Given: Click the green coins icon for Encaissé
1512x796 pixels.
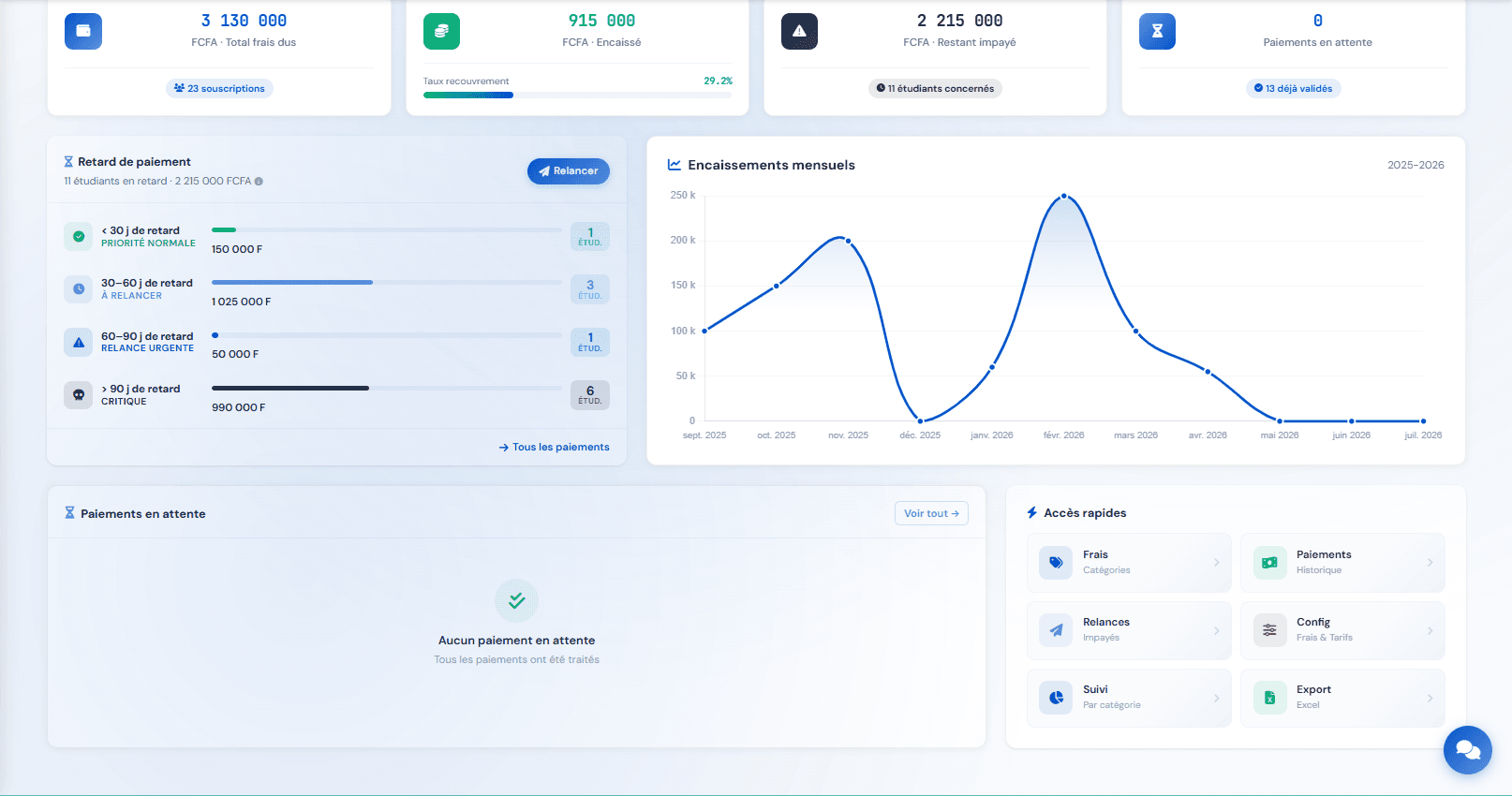Looking at the screenshot, I should (441, 31).
